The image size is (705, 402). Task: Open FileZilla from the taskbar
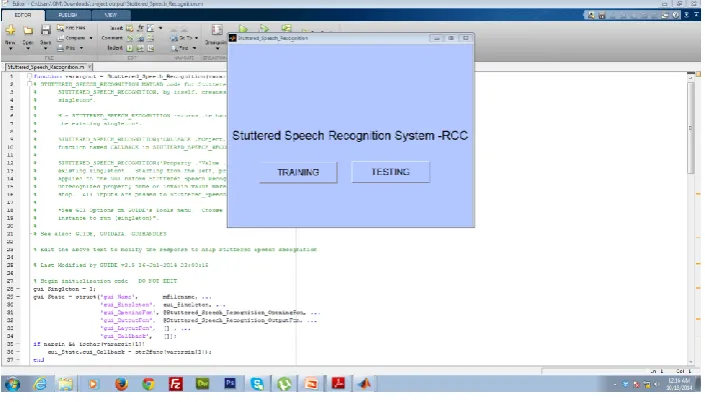176,384
